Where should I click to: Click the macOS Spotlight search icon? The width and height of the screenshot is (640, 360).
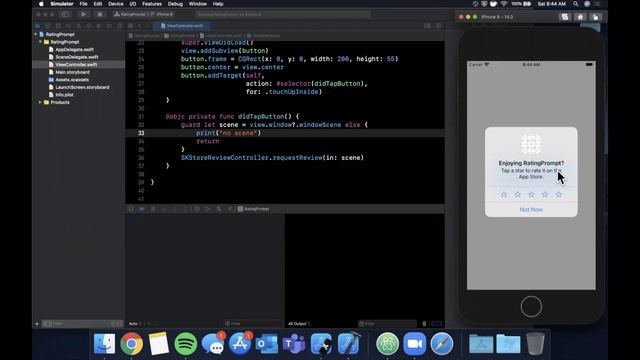click(x=576, y=4)
